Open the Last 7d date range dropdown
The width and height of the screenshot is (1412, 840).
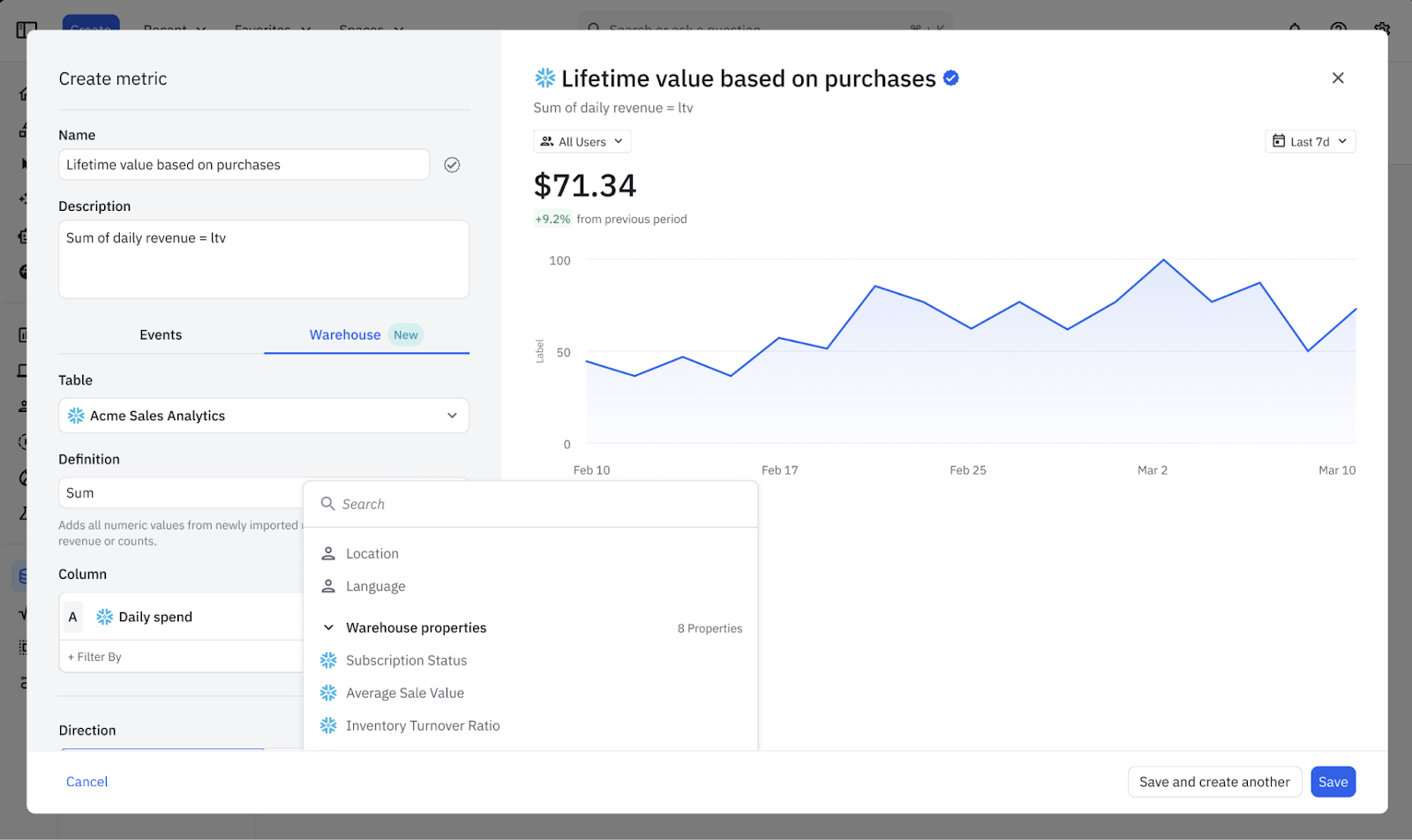1310,141
